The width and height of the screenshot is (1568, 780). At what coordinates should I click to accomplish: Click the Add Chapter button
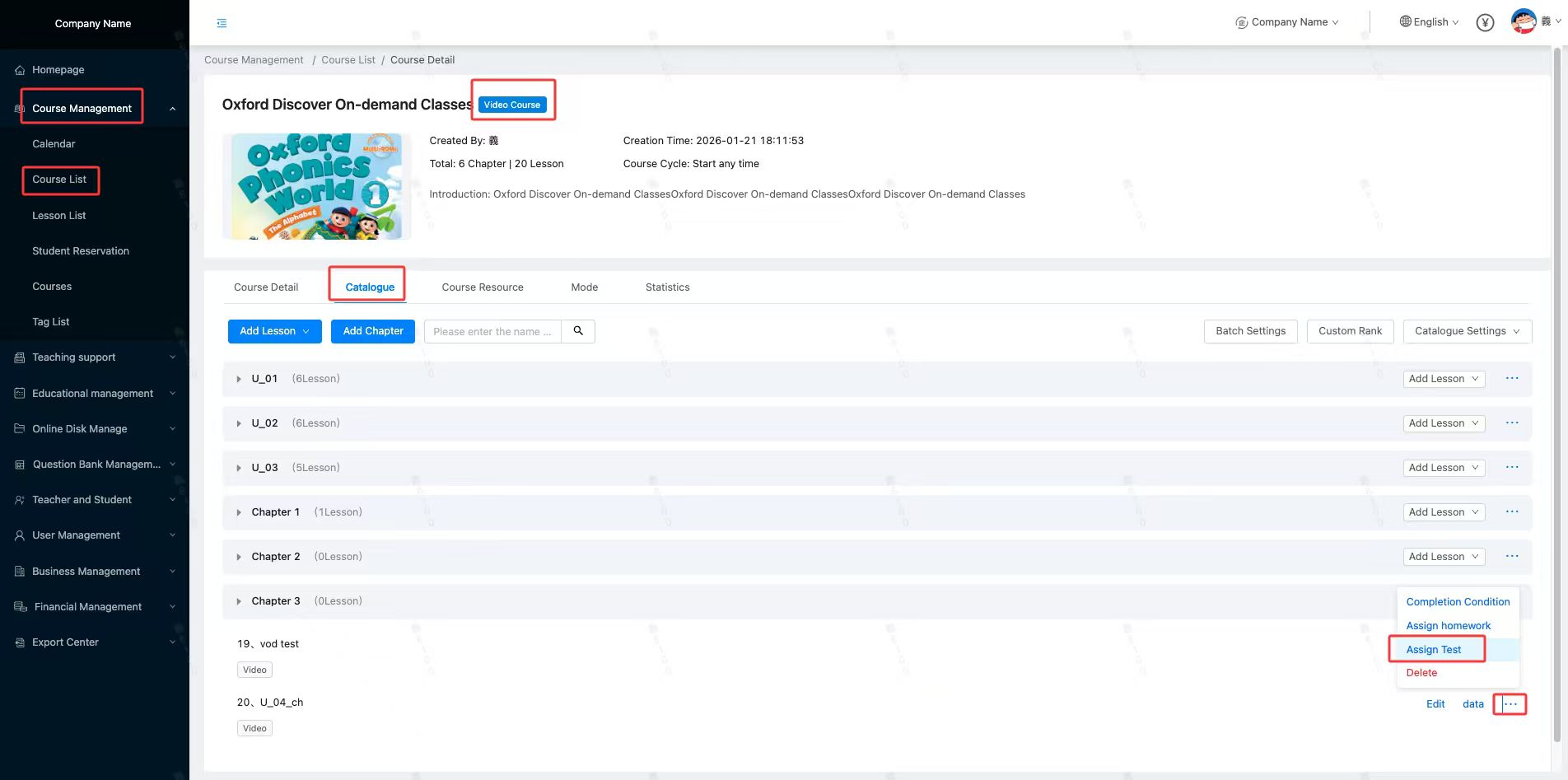[x=373, y=331]
